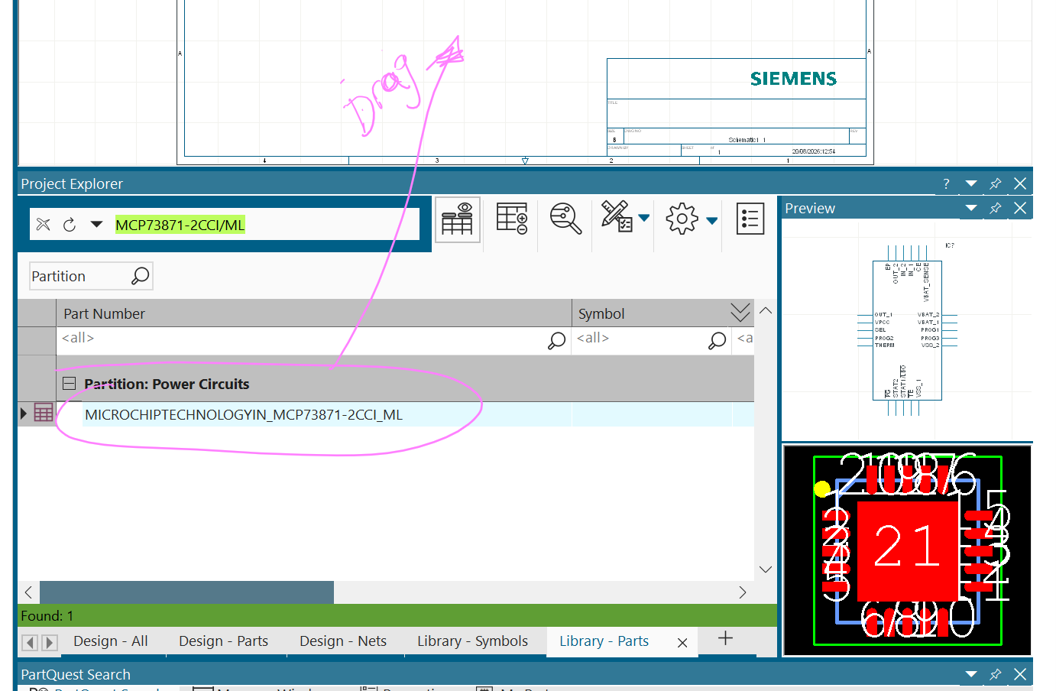Open Preview panel options dropdown
This screenshot has width=1056, height=691.
pos(971,208)
